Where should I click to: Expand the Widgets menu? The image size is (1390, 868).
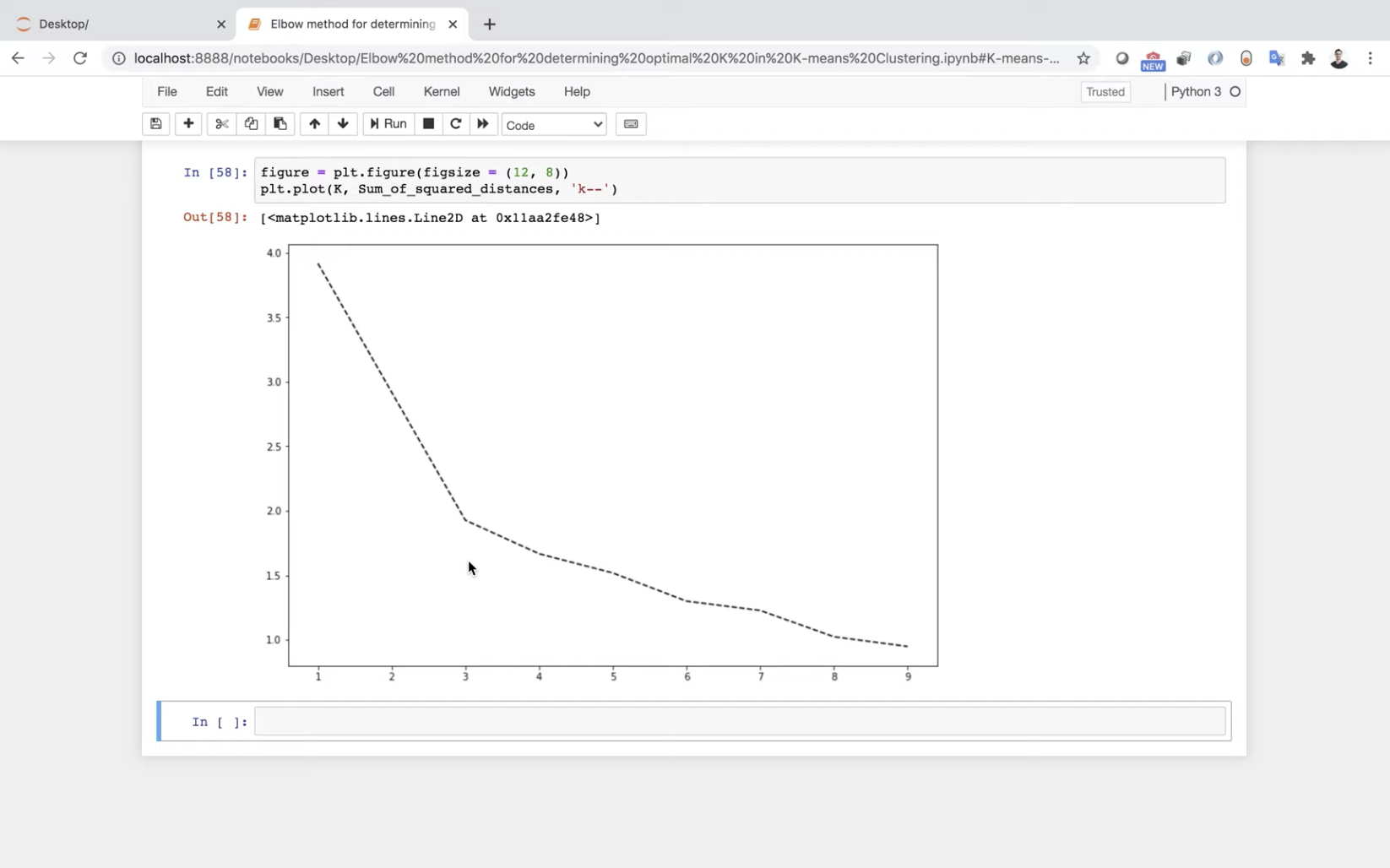tap(511, 92)
